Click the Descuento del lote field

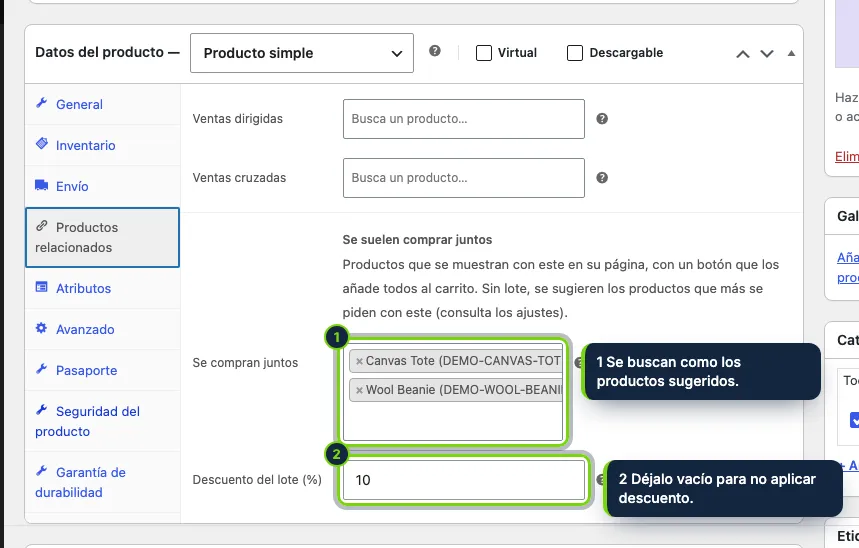point(464,480)
